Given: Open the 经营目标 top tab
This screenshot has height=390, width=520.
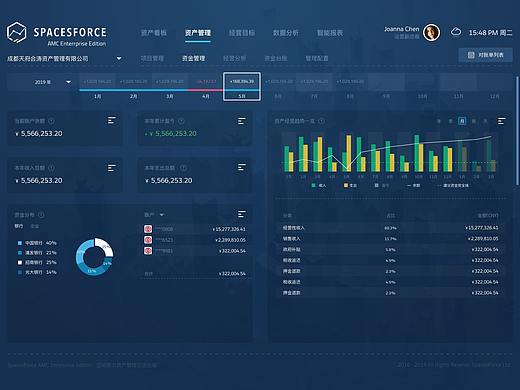Looking at the screenshot, I should tap(242, 33).
